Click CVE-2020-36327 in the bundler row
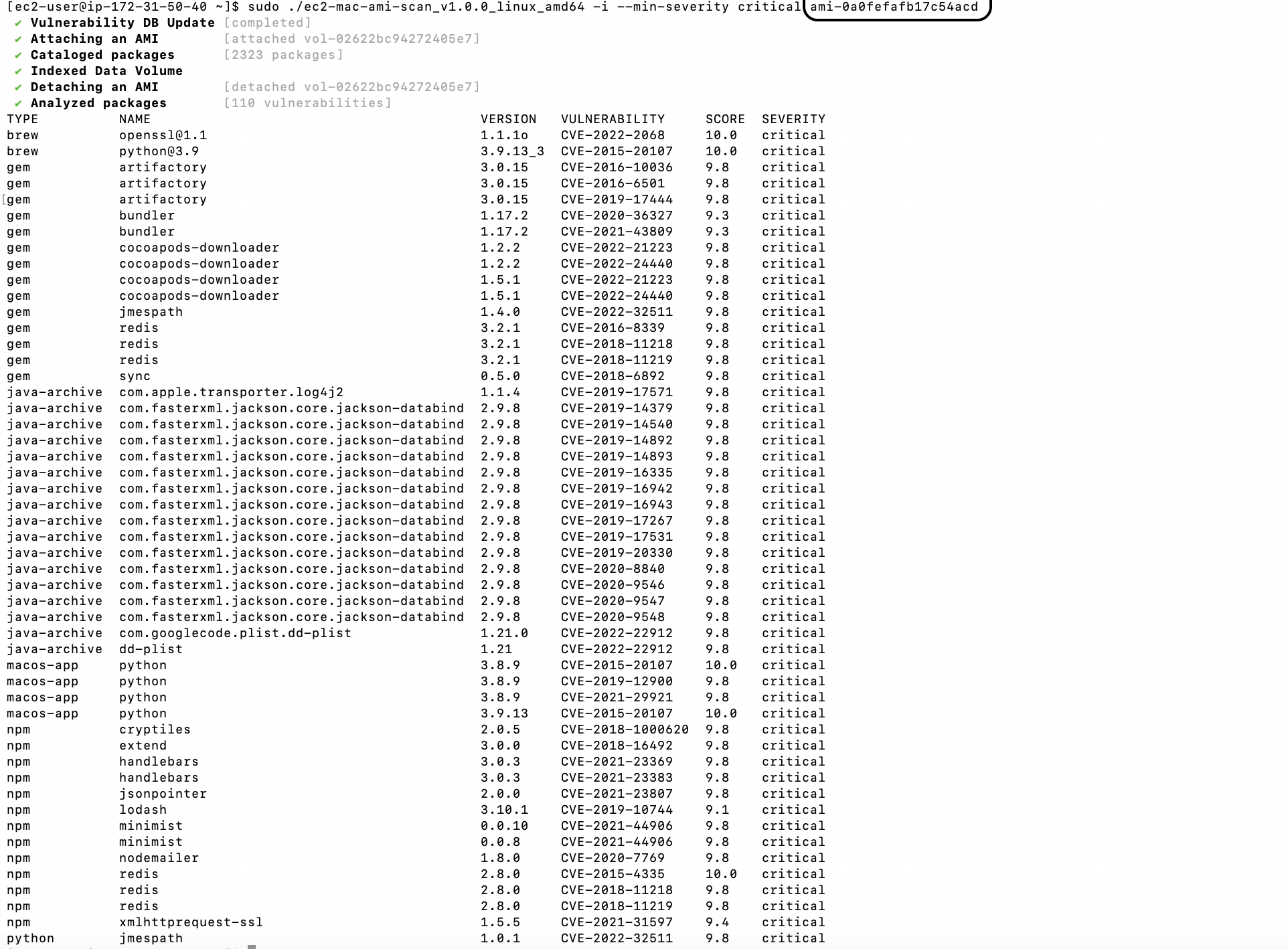 (617, 215)
